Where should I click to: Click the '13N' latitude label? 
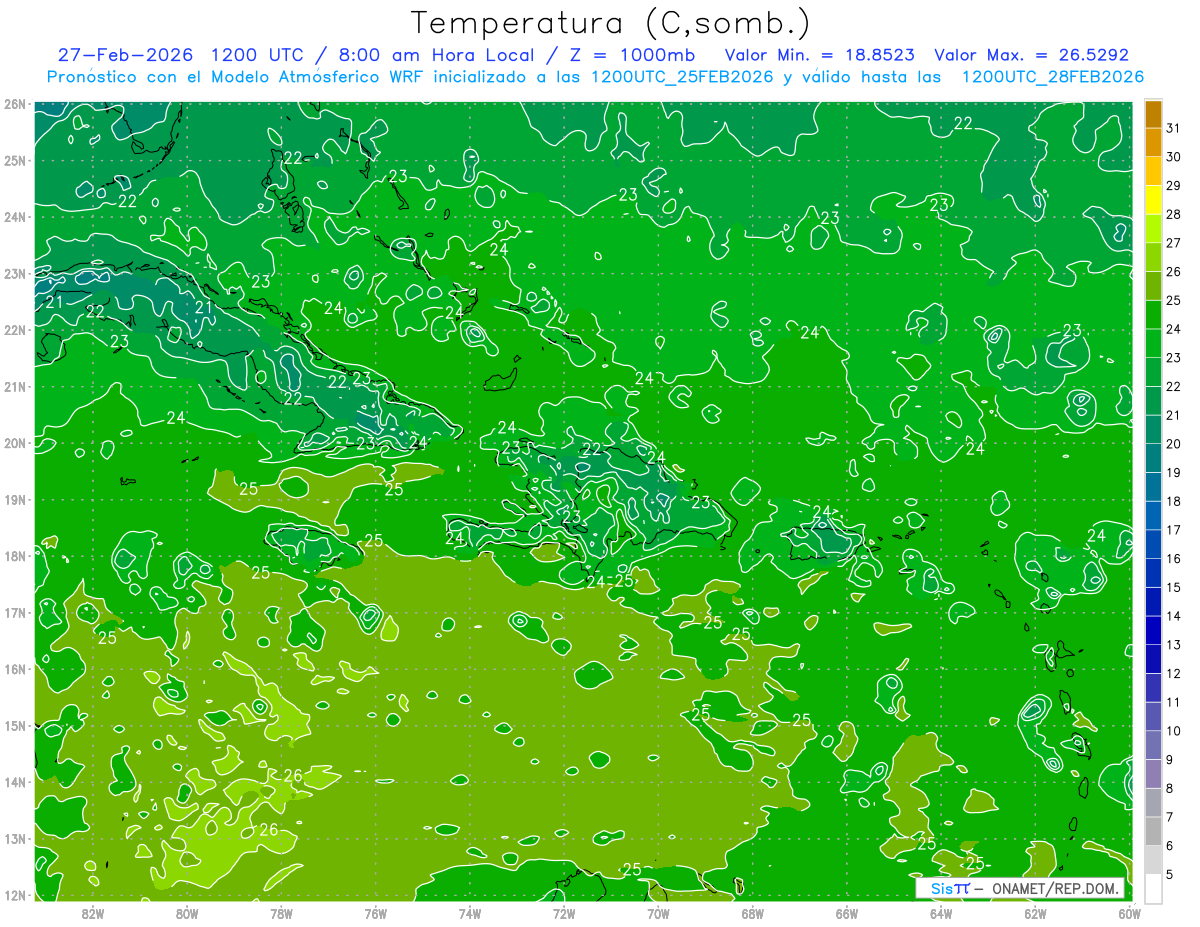pos(14,839)
